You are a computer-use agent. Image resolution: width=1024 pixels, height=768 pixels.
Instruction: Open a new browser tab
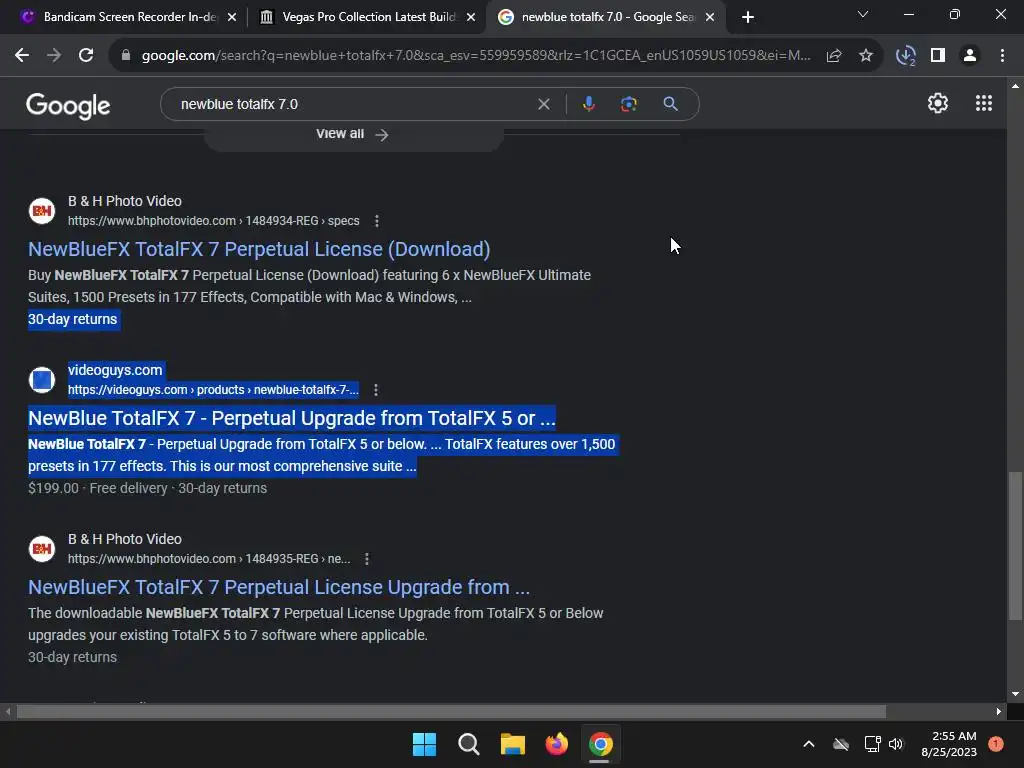coord(748,17)
